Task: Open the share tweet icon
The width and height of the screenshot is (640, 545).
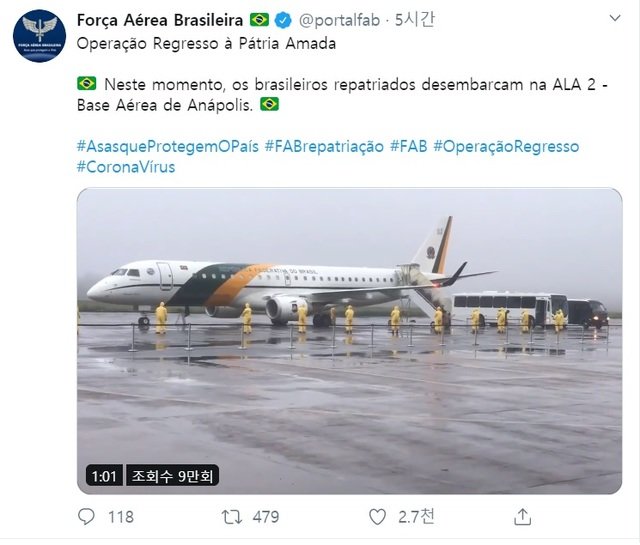Action: coord(522,517)
